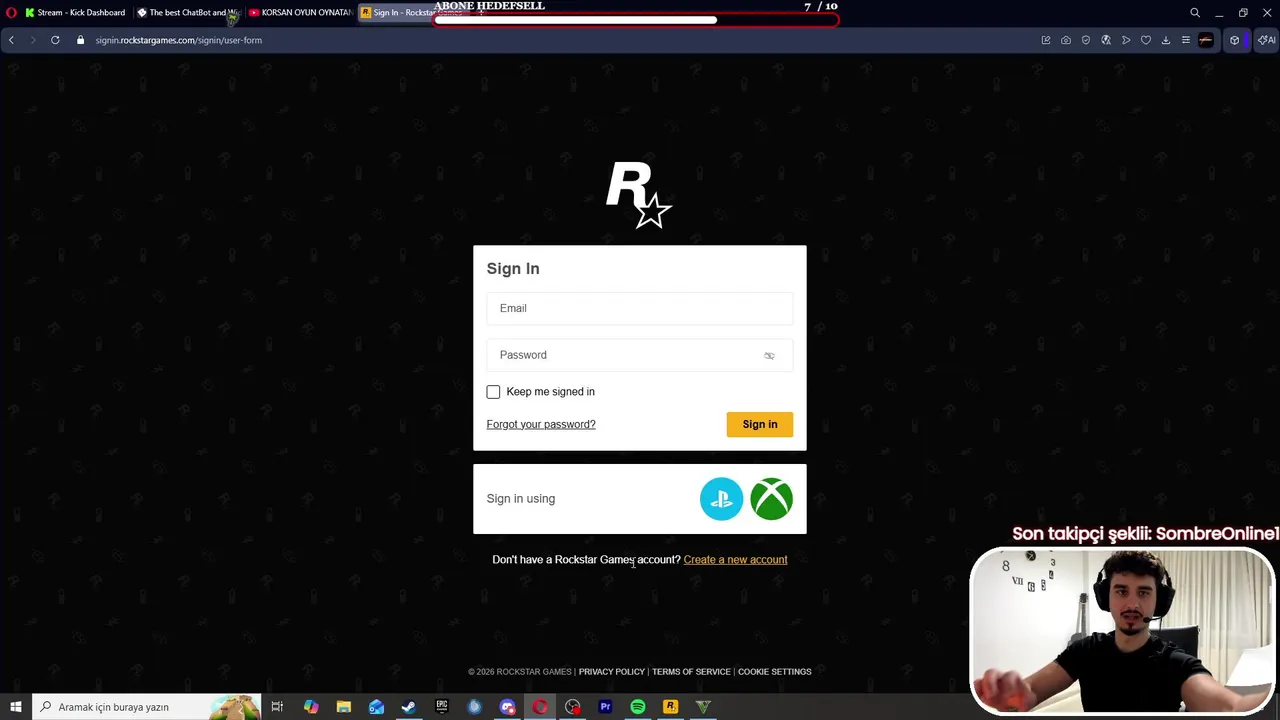The height and width of the screenshot is (720, 1280).
Task: Open the Windows Start menu
Action: 15,707
